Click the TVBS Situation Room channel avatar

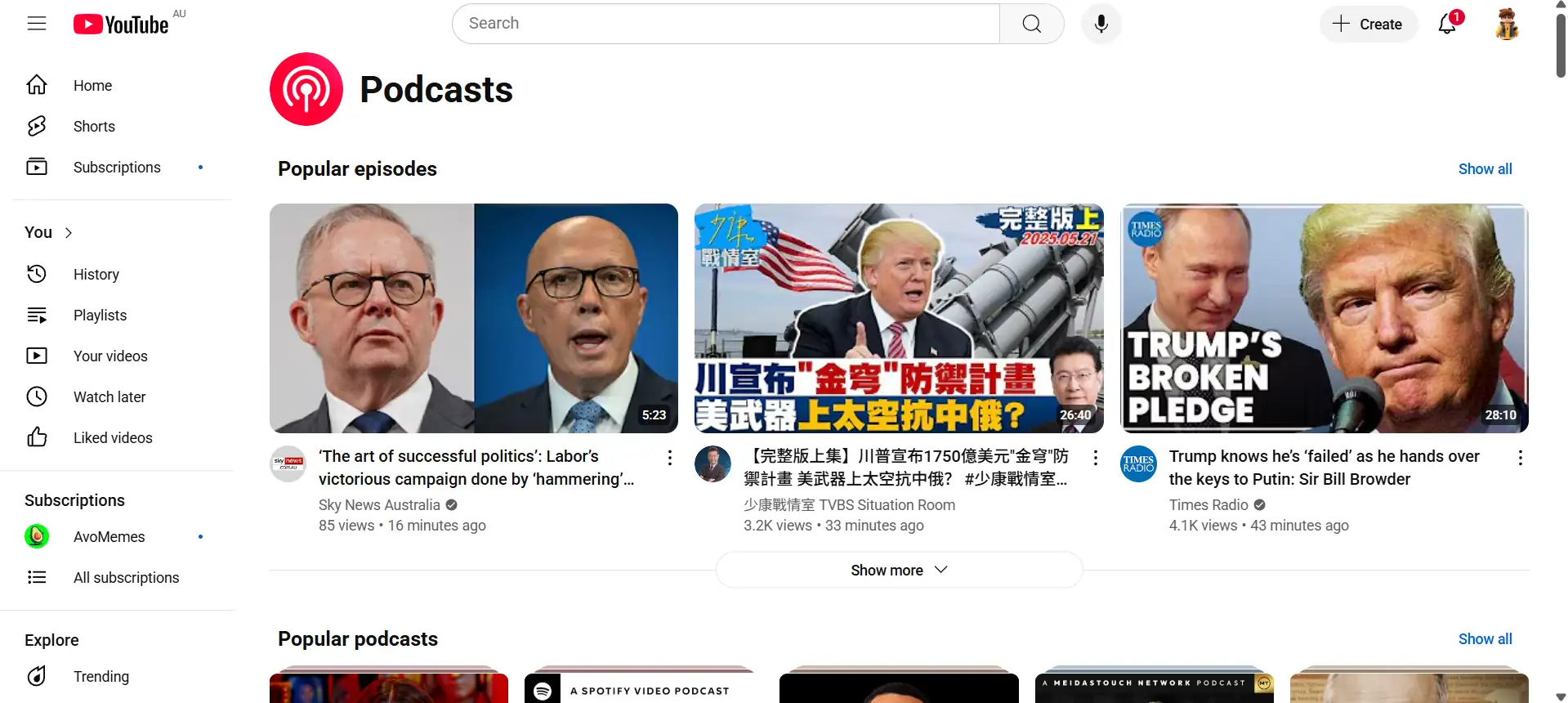pyautogui.click(x=713, y=463)
